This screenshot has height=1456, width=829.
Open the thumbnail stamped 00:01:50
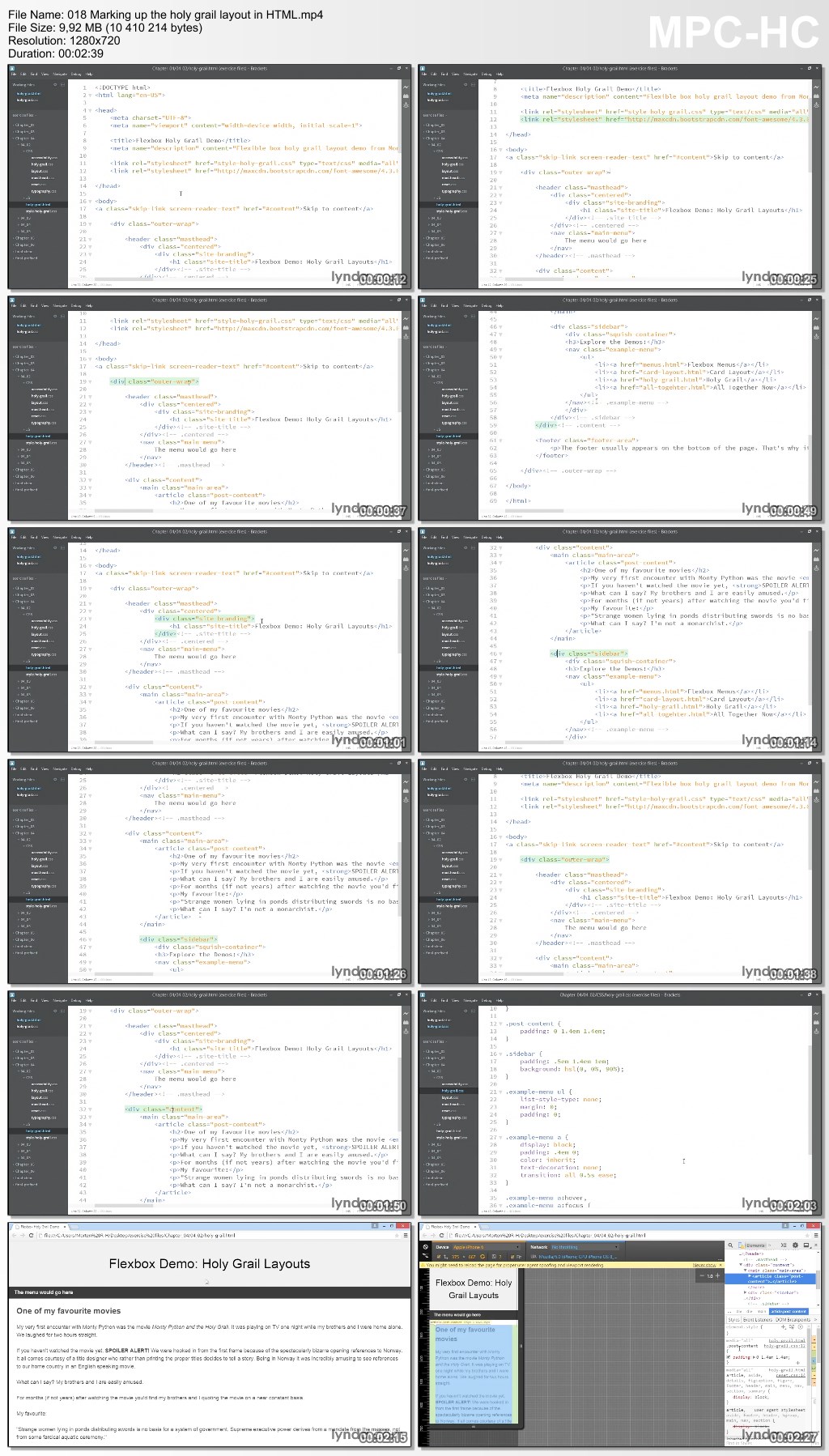click(210, 1105)
